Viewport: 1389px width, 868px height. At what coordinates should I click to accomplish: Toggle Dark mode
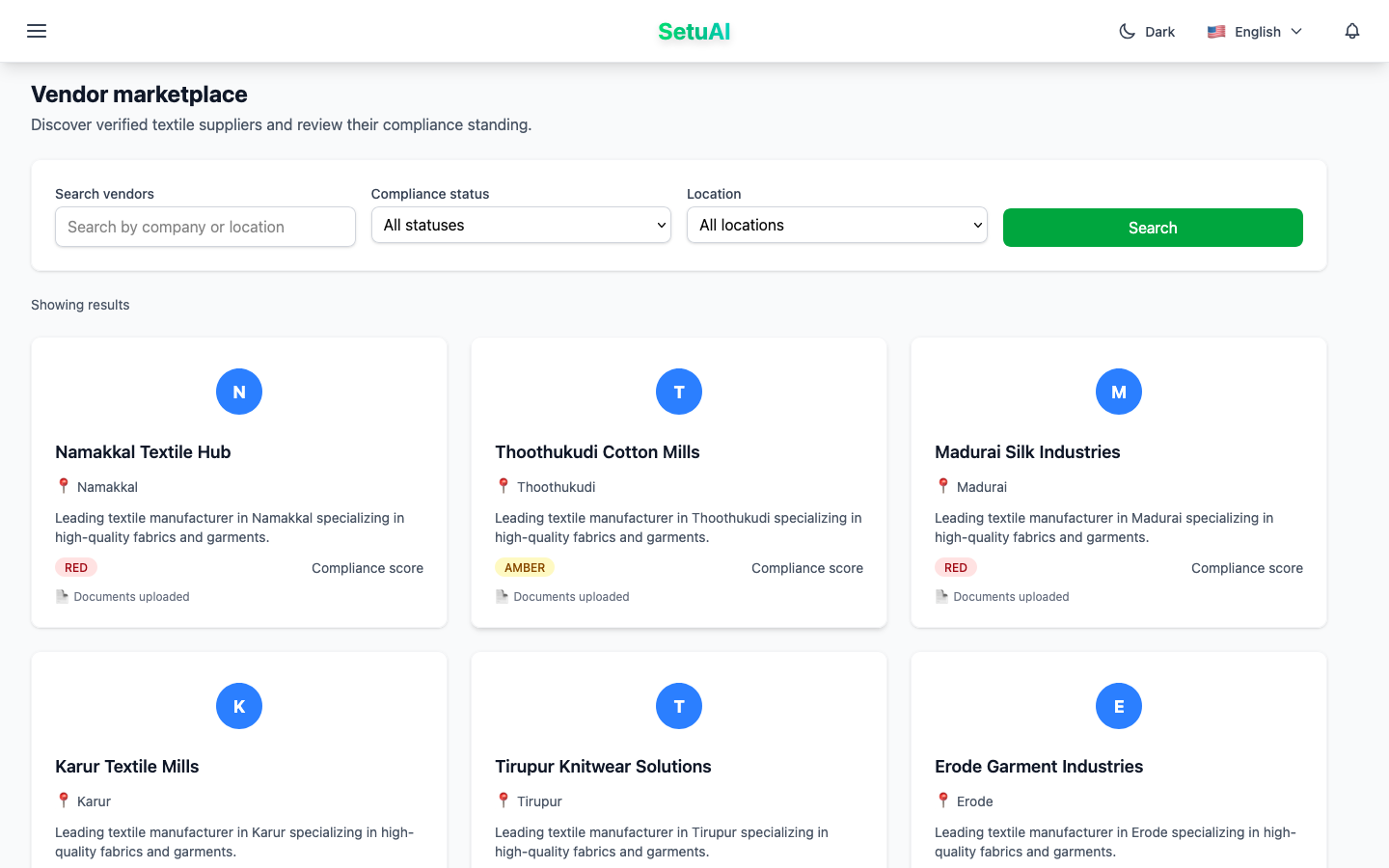1146,32
